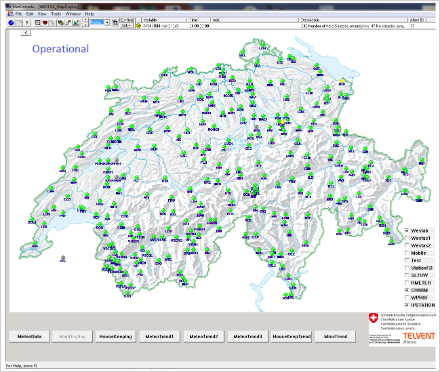Click the wrench tools toolbar icon

click(68, 23)
